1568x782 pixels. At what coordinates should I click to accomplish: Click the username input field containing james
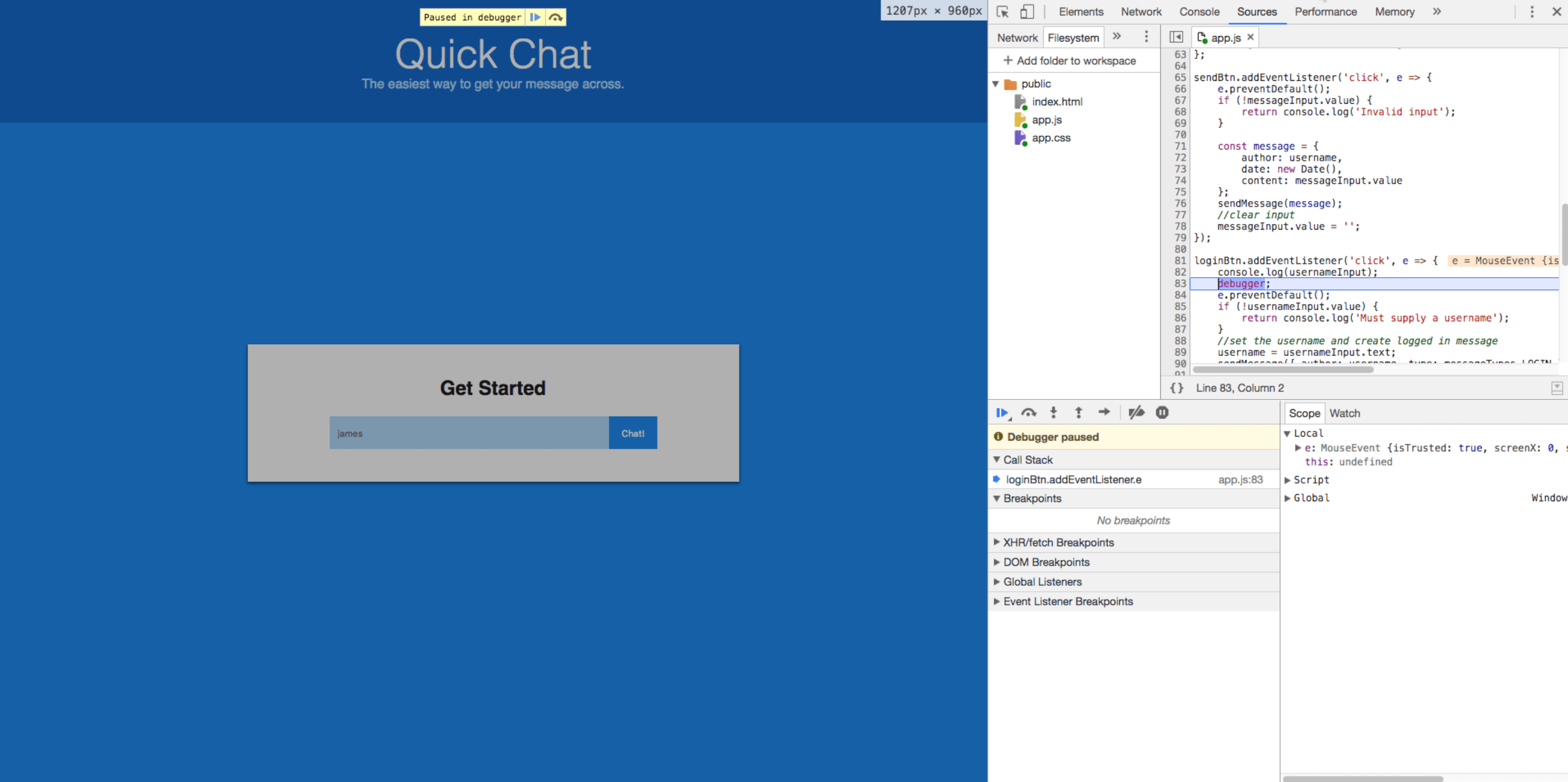[x=468, y=432]
